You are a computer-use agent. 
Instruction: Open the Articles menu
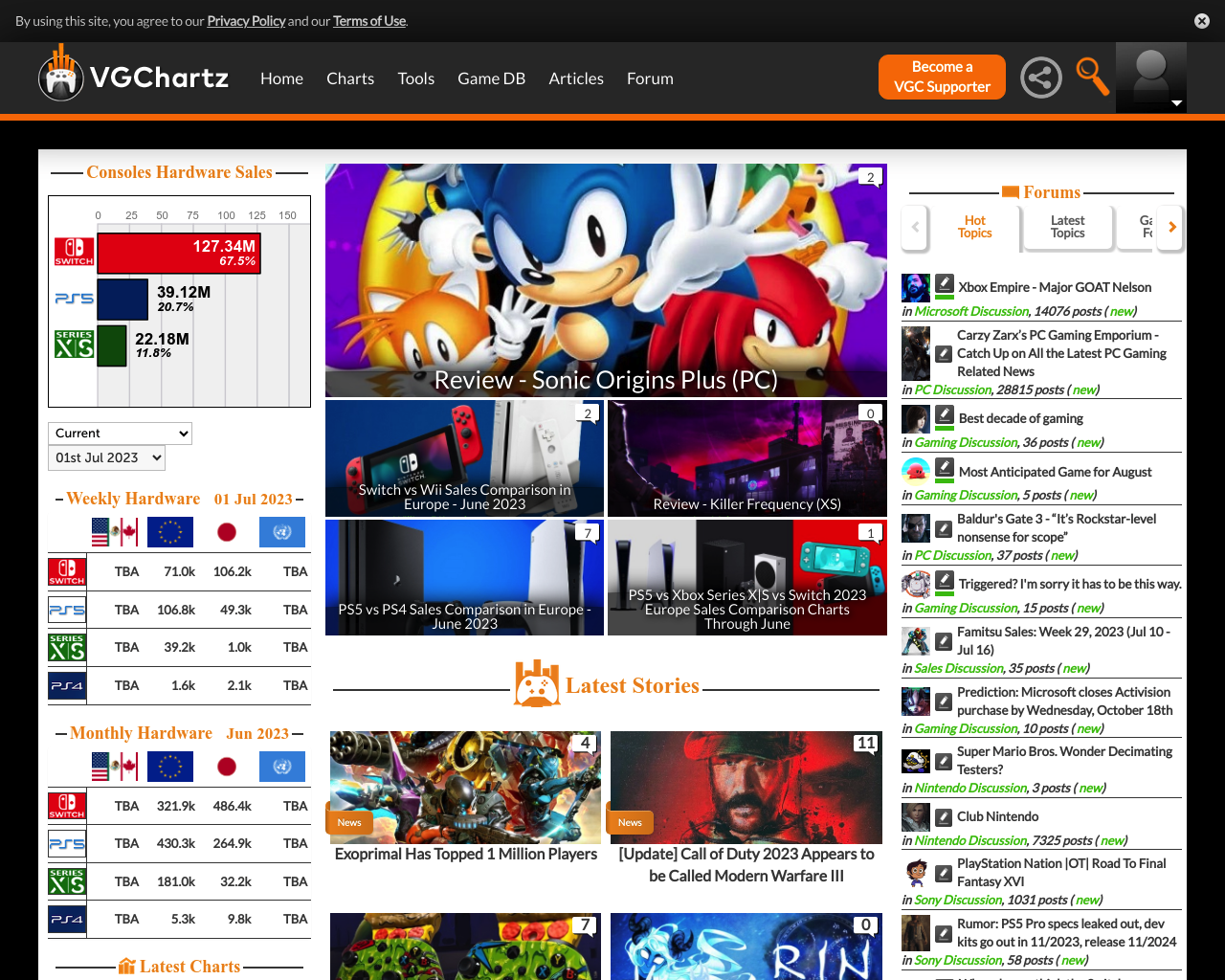pyautogui.click(x=576, y=78)
